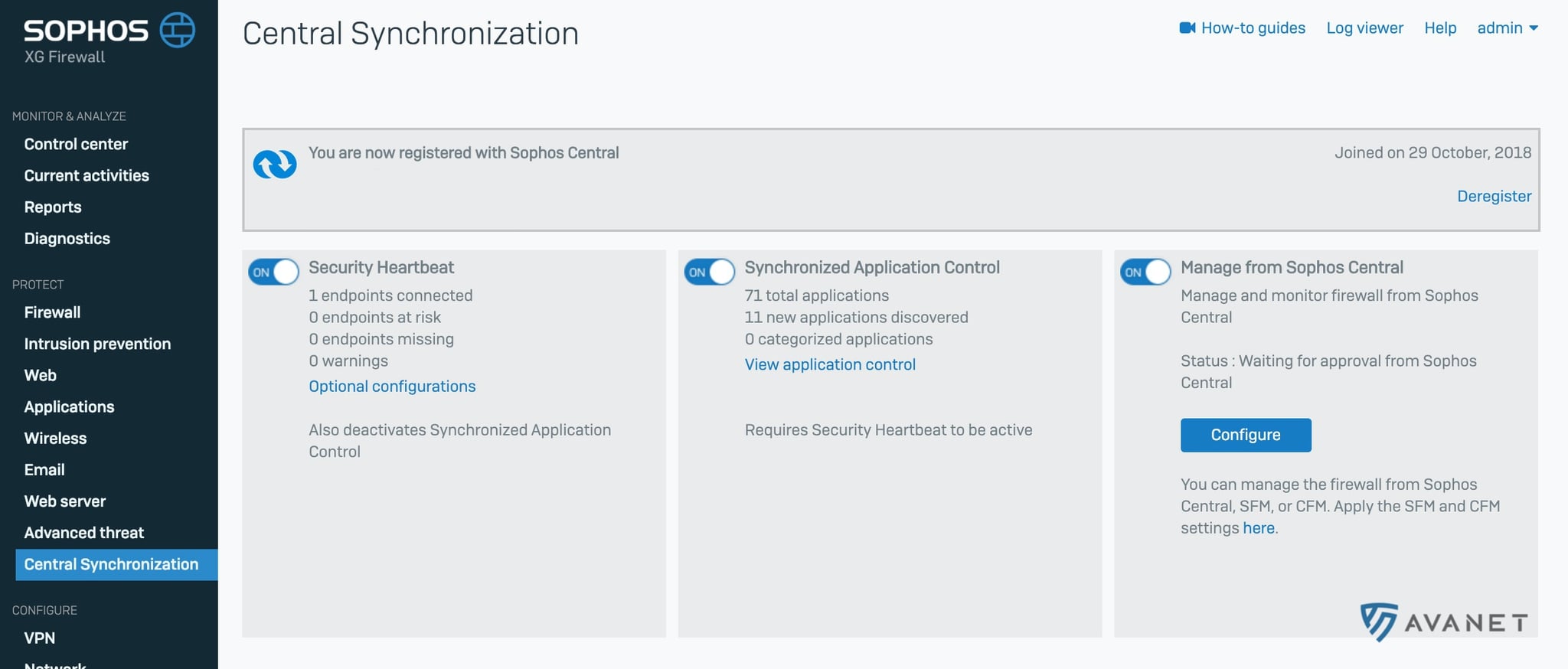Open the Web protection page
This screenshot has height=669, width=1568.
(x=41, y=375)
